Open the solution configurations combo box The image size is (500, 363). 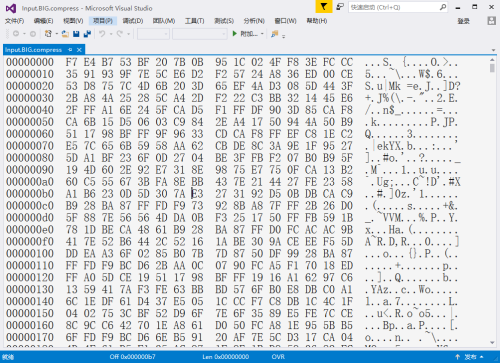click(153, 34)
